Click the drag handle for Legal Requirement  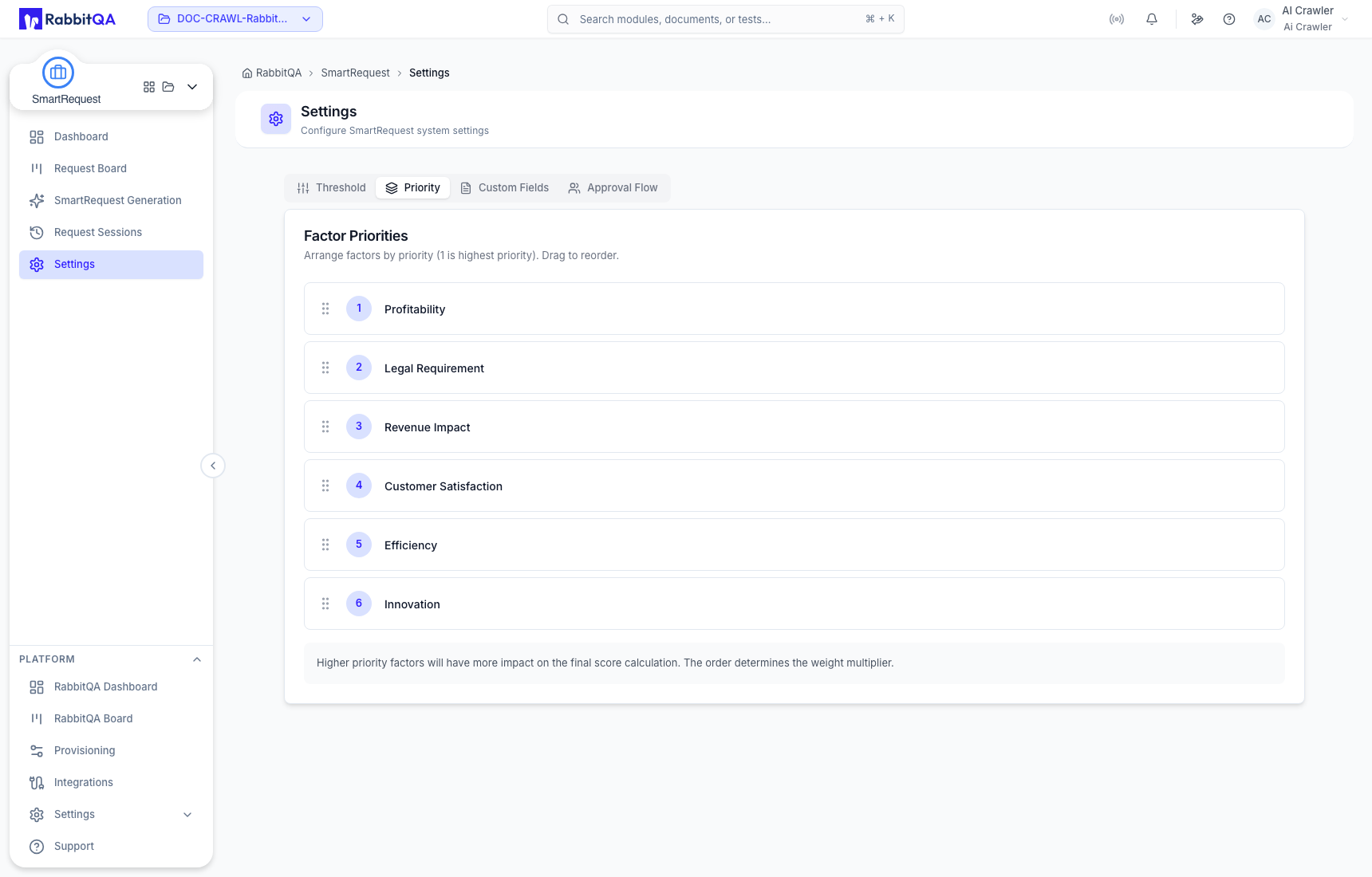coord(325,368)
